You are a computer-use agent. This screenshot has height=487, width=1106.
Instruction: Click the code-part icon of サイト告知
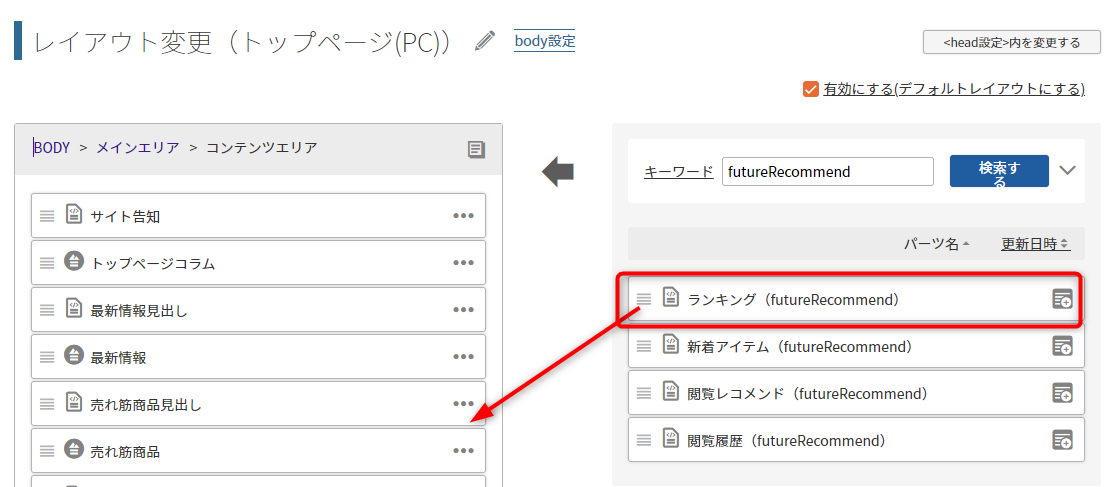click(x=74, y=214)
